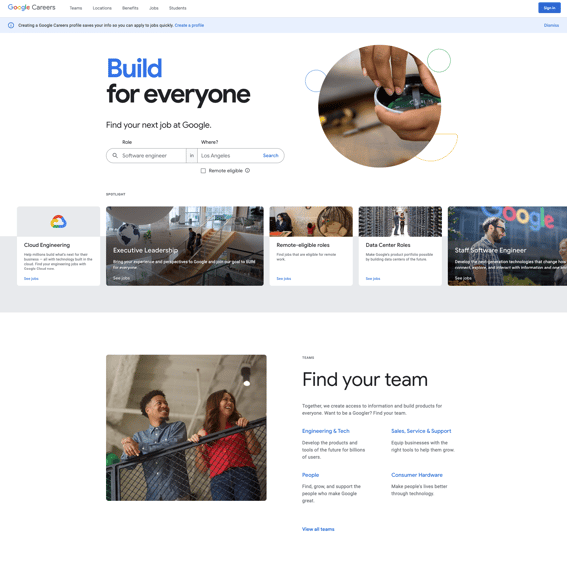
Task: Click the magnifier icon in the Role field
Action: (115, 155)
